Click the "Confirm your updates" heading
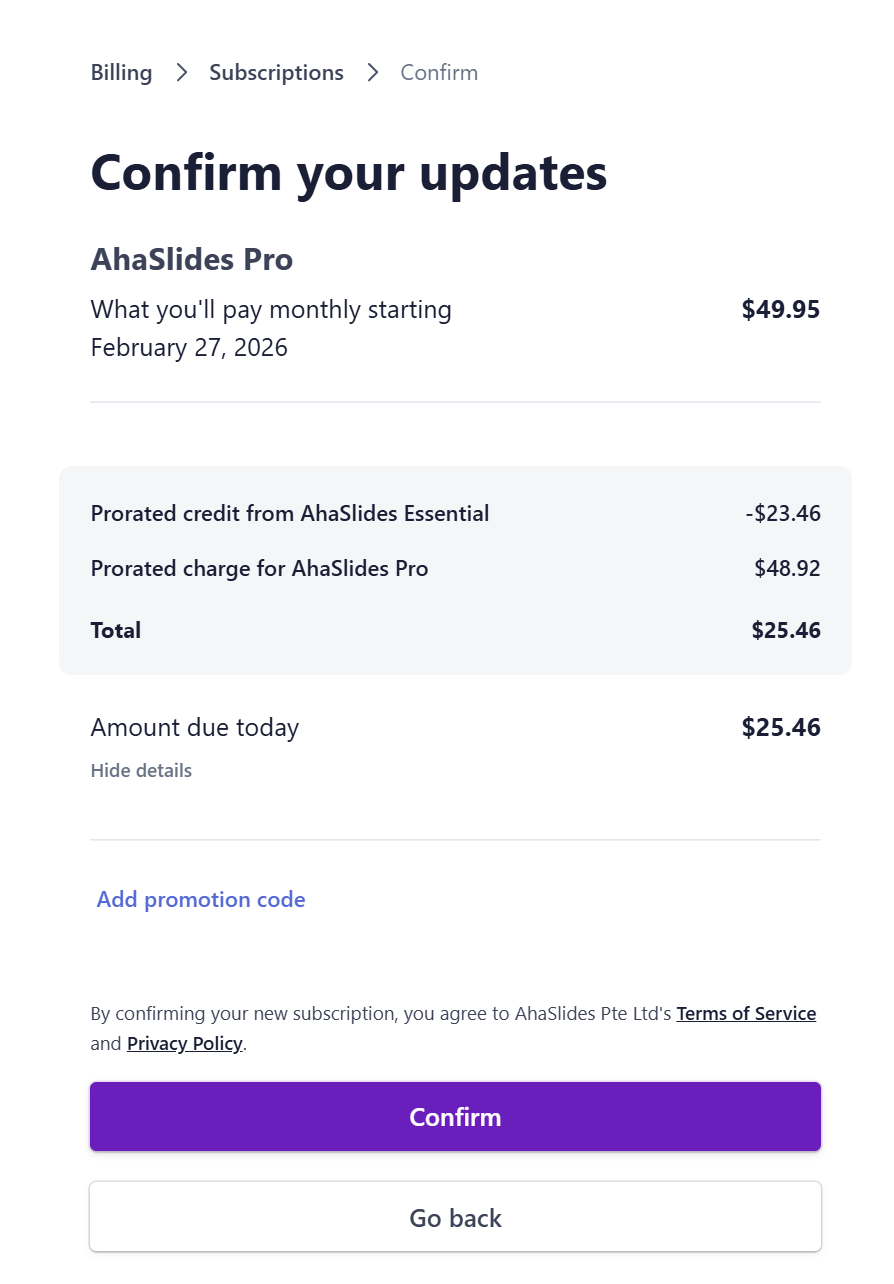894x1284 pixels. (x=349, y=172)
